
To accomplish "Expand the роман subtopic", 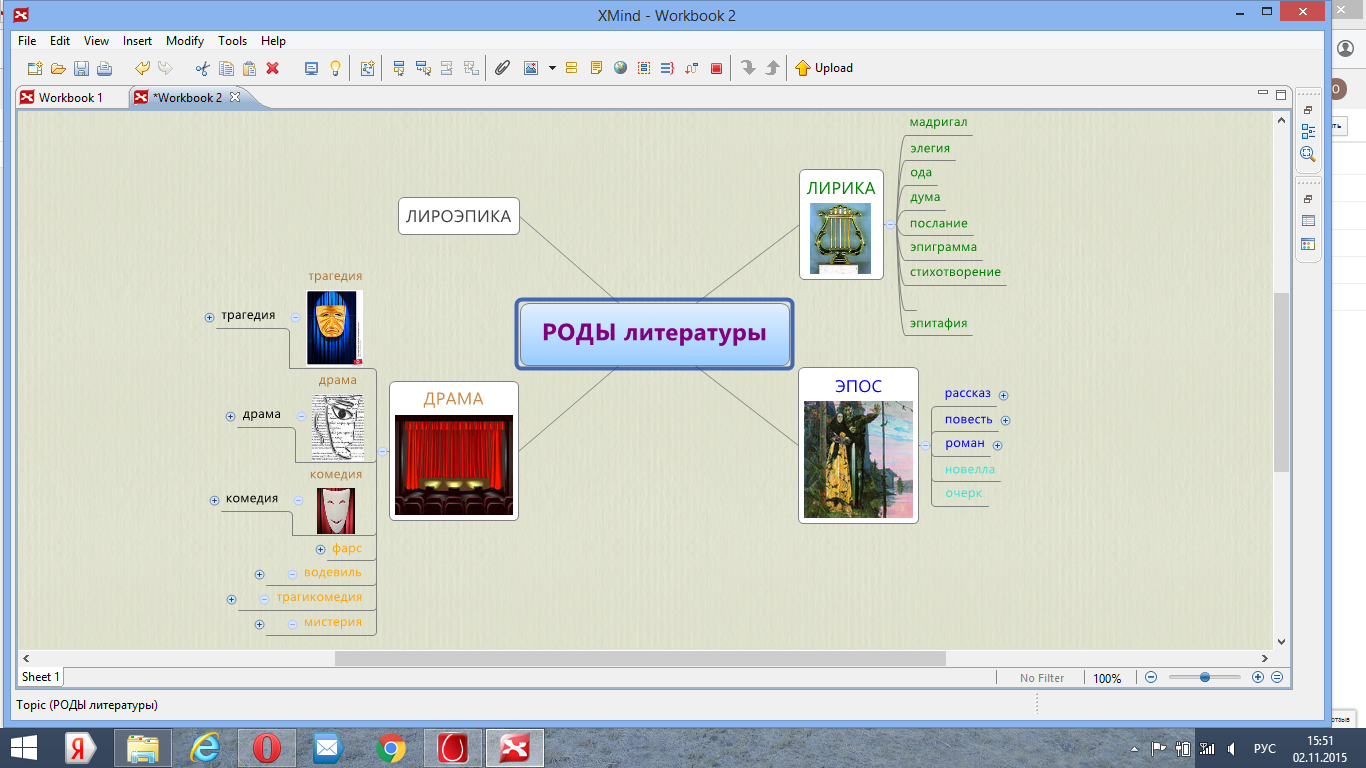I will (997, 445).
